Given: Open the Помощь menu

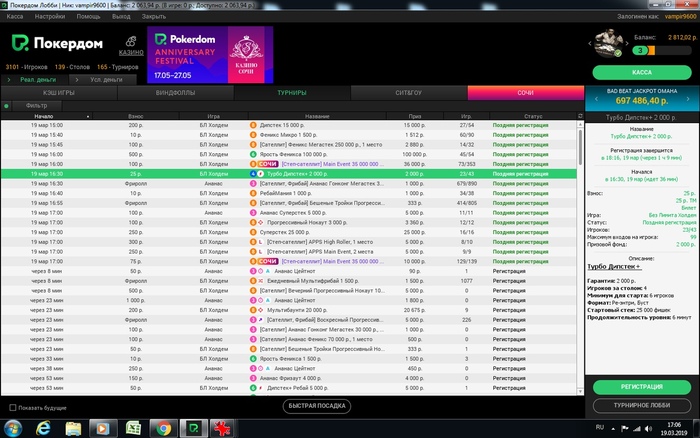Looking at the screenshot, I should [88, 17].
